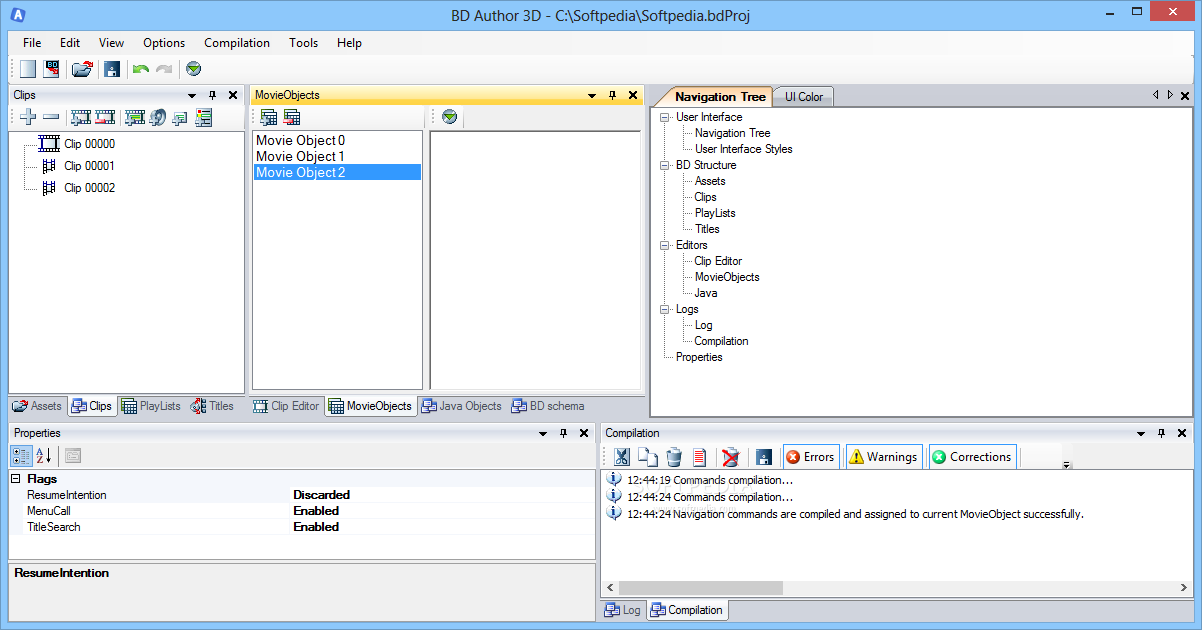Open Compilation panel window position dropdown

click(x=1141, y=434)
